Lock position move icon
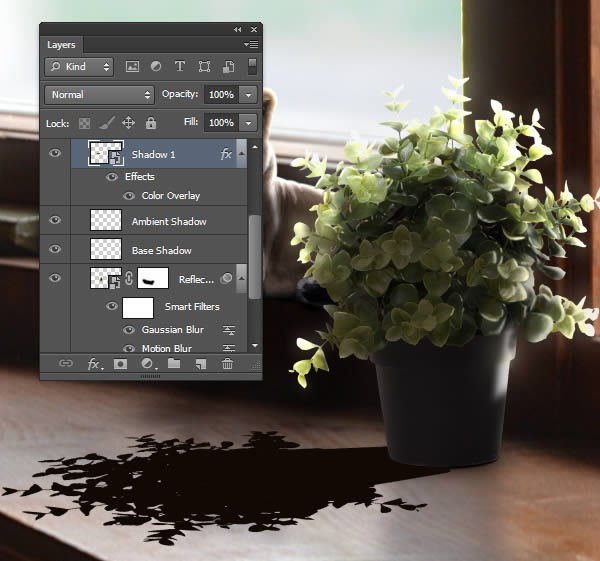 tap(128, 123)
